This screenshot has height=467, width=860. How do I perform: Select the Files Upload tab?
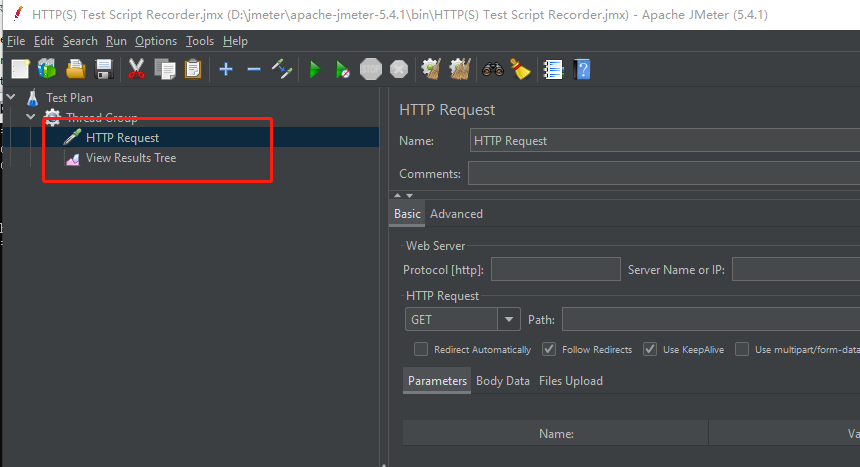(571, 381)
